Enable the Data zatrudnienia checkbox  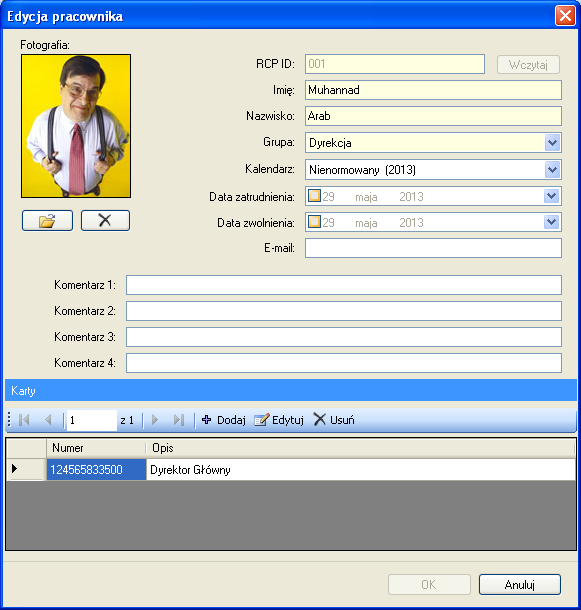(314, 196)
